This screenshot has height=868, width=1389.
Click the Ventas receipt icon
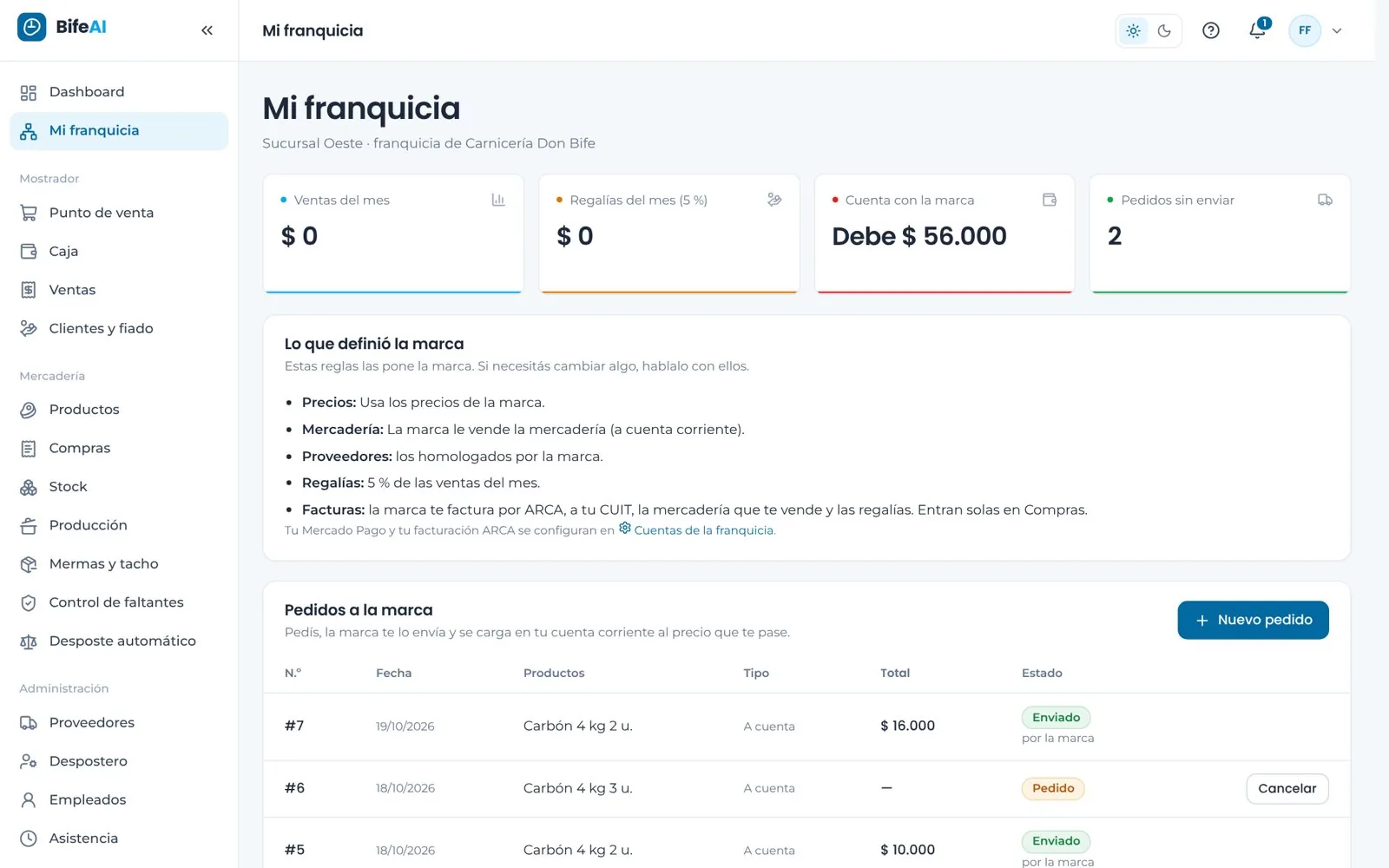(x=29, y=290)
